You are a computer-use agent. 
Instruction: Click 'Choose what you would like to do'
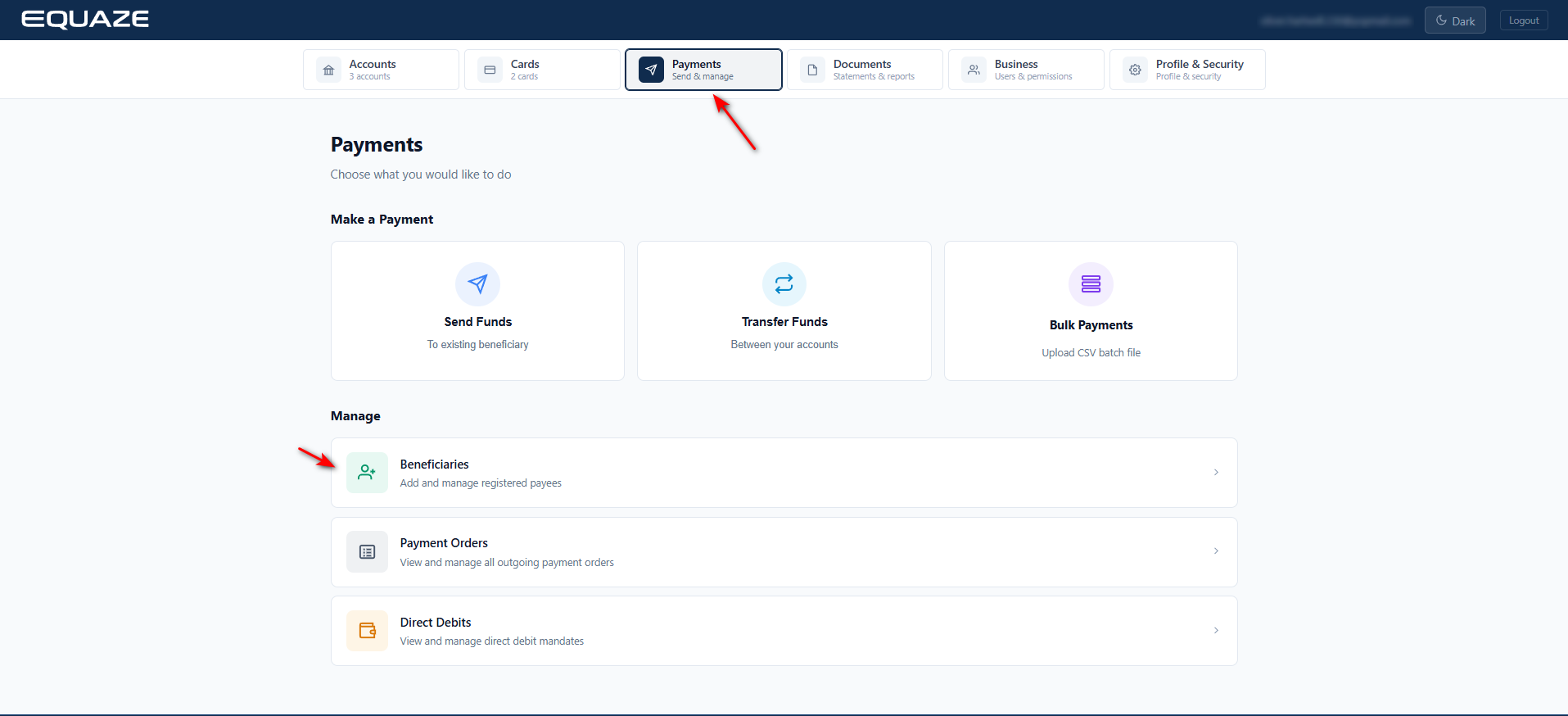pyautogui.click(x=421, y=174)
